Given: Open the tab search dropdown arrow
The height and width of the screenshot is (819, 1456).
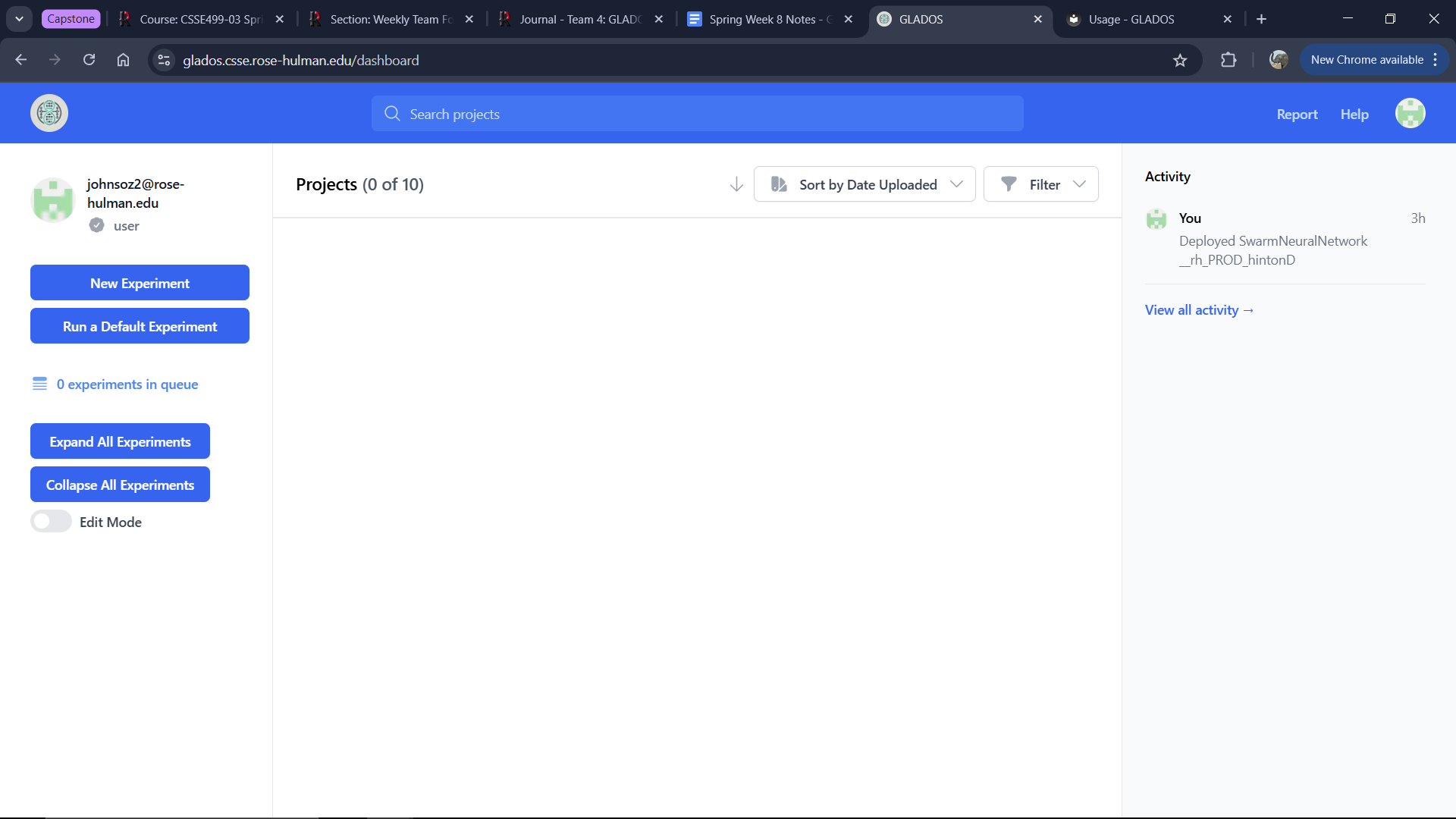Looking at the screenshot, I should [x=19, y=19].
